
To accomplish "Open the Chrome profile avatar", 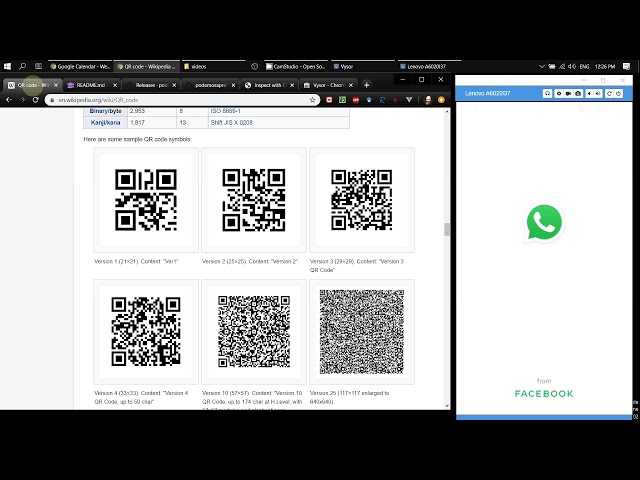I will (x=428, y=100).
